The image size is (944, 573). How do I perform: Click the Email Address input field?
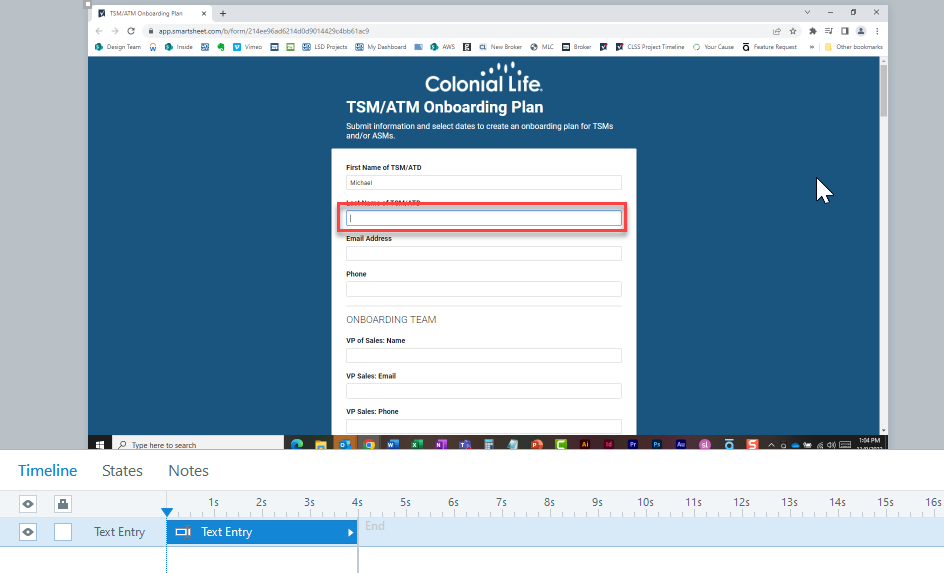click(x=483, y=253)
